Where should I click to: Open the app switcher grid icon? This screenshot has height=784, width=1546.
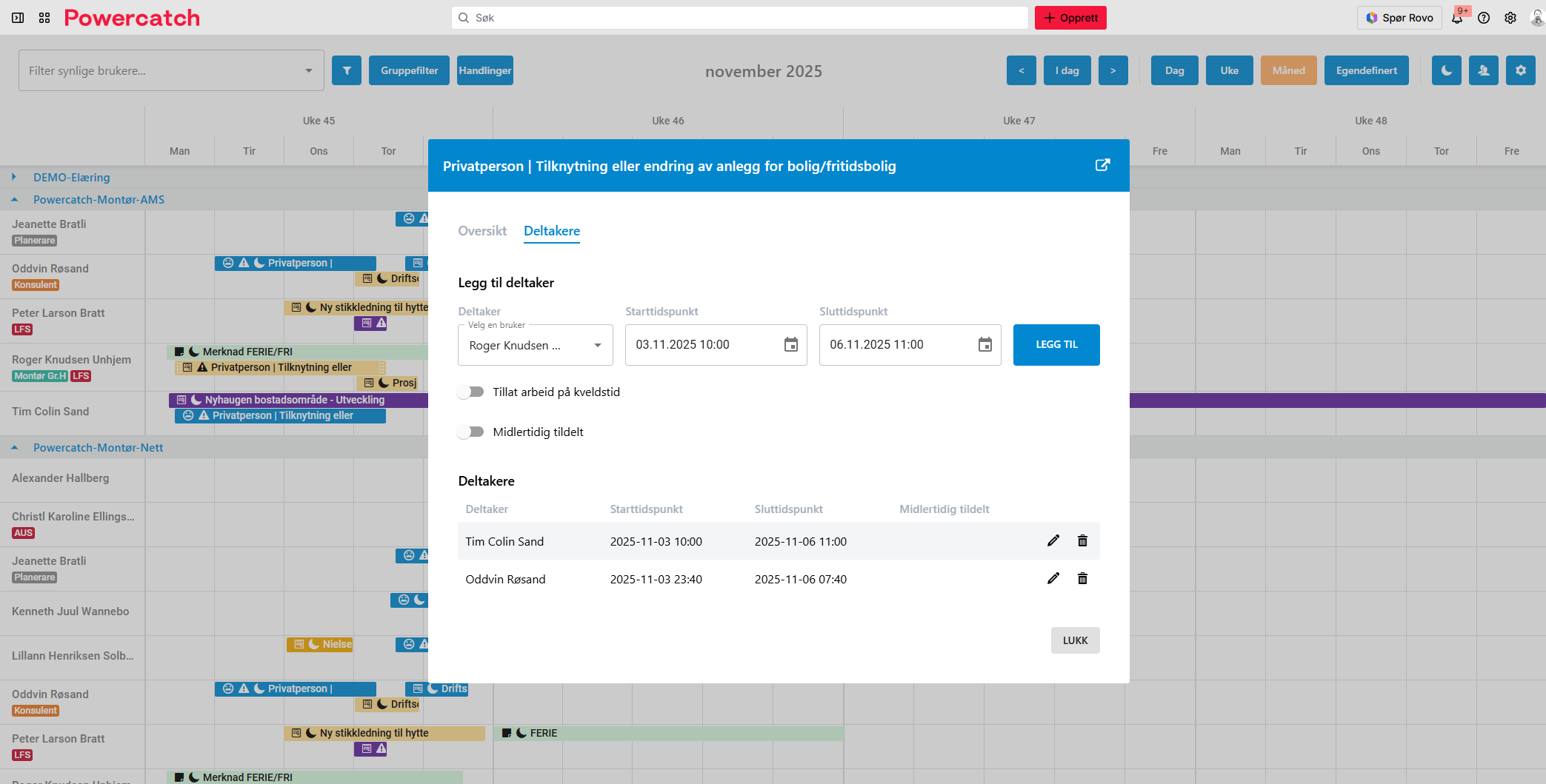click(x=44, y=18)
